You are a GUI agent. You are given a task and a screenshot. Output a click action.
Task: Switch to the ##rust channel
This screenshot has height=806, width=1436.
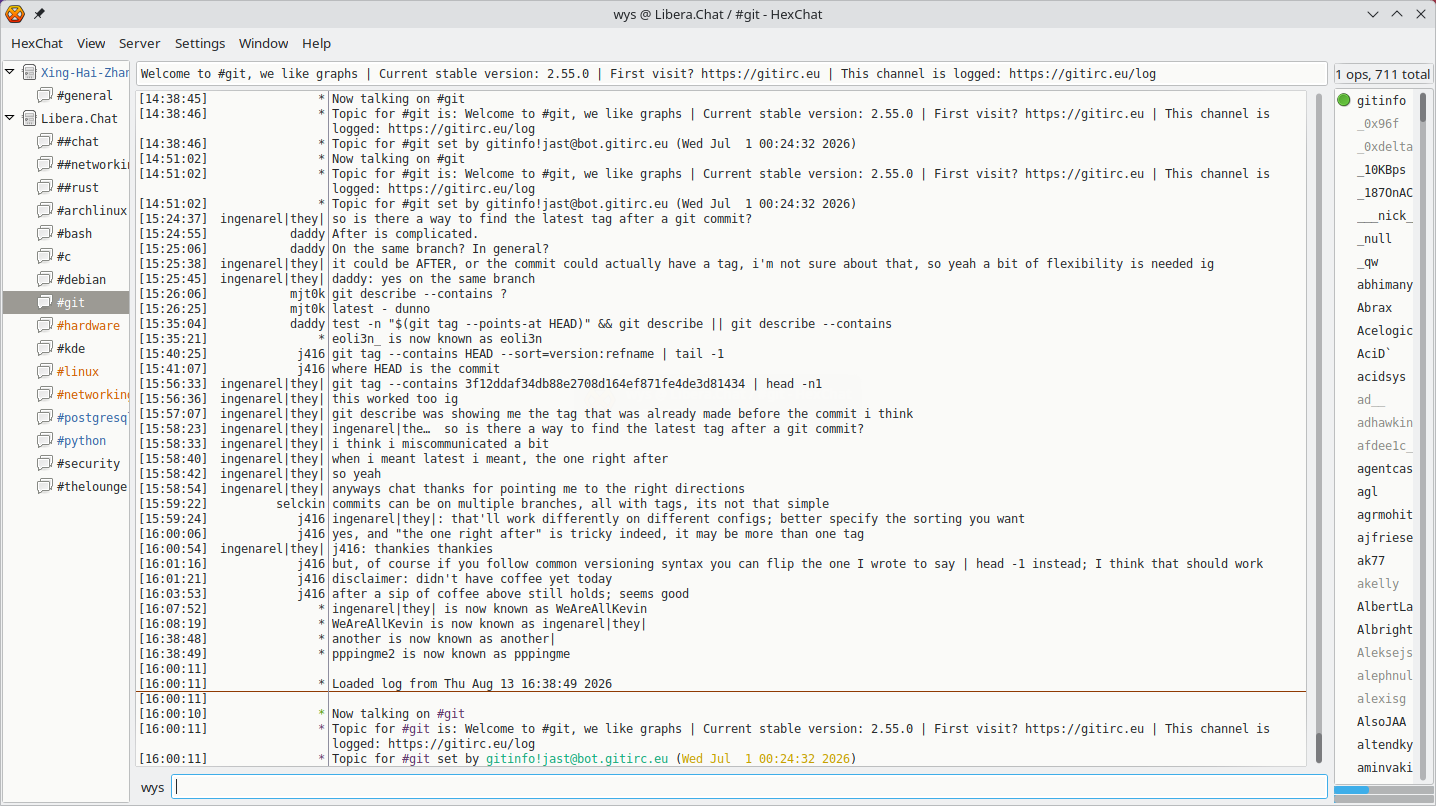[78, 187]
